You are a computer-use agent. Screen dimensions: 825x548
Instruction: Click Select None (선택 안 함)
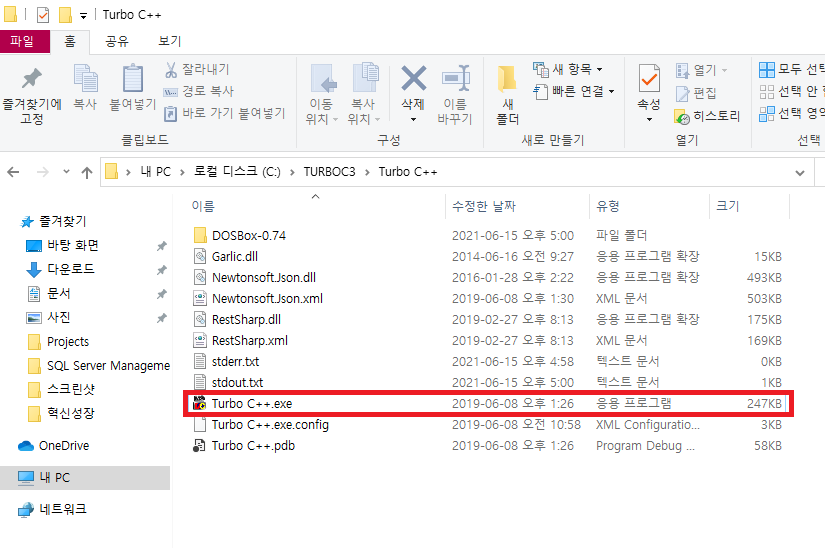pos(792,92)
